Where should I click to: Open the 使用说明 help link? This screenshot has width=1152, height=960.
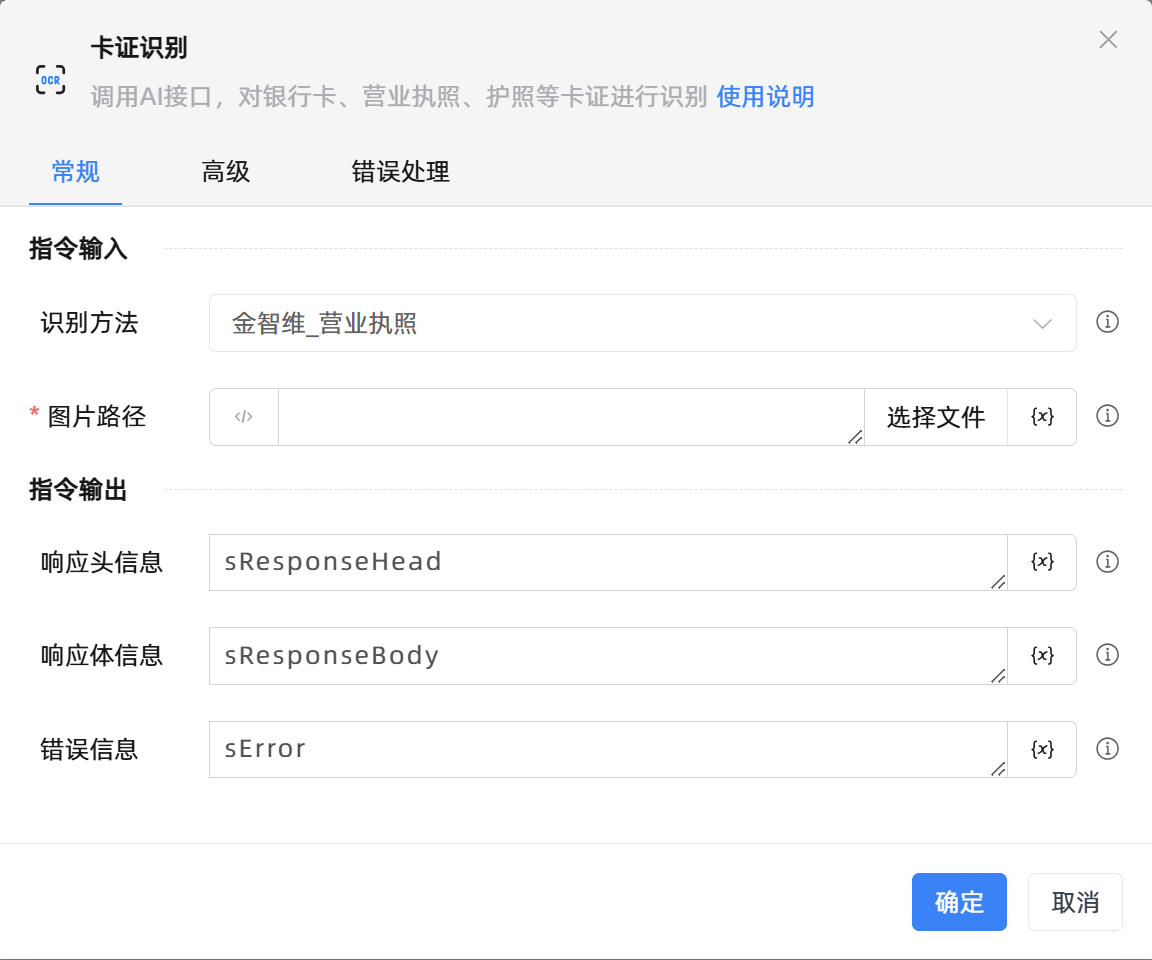[x=765, y=97]
